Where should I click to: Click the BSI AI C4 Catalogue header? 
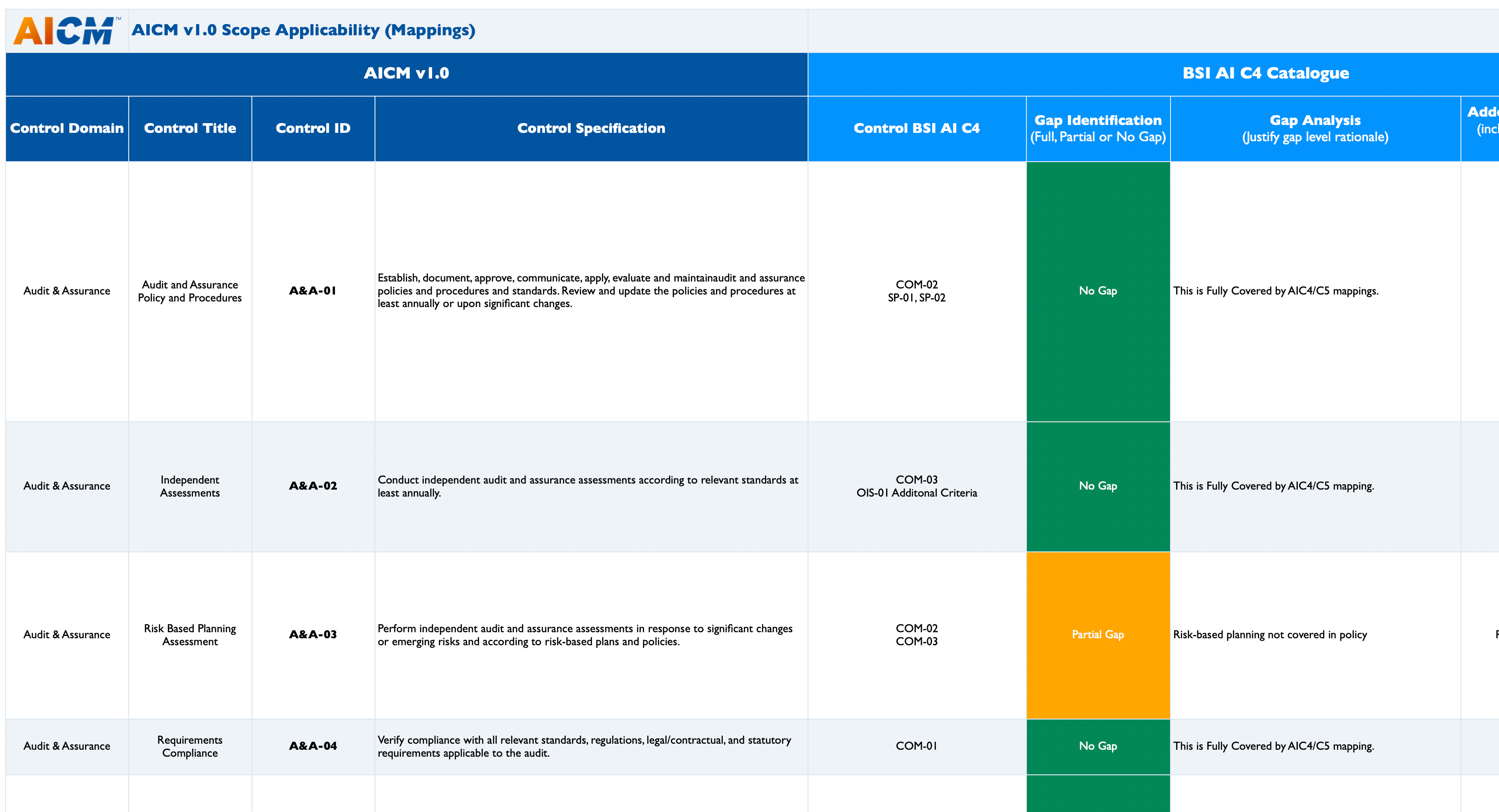pyautogui.click(x=1265, y=74)
